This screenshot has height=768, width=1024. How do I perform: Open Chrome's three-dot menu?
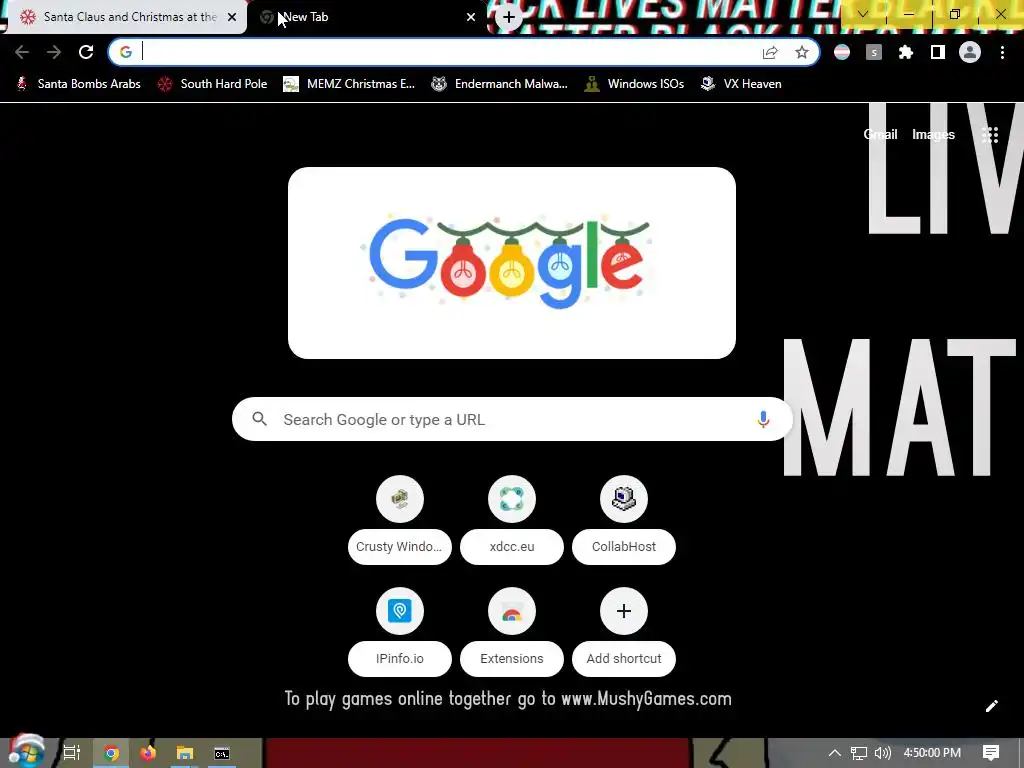(1002, 52)
